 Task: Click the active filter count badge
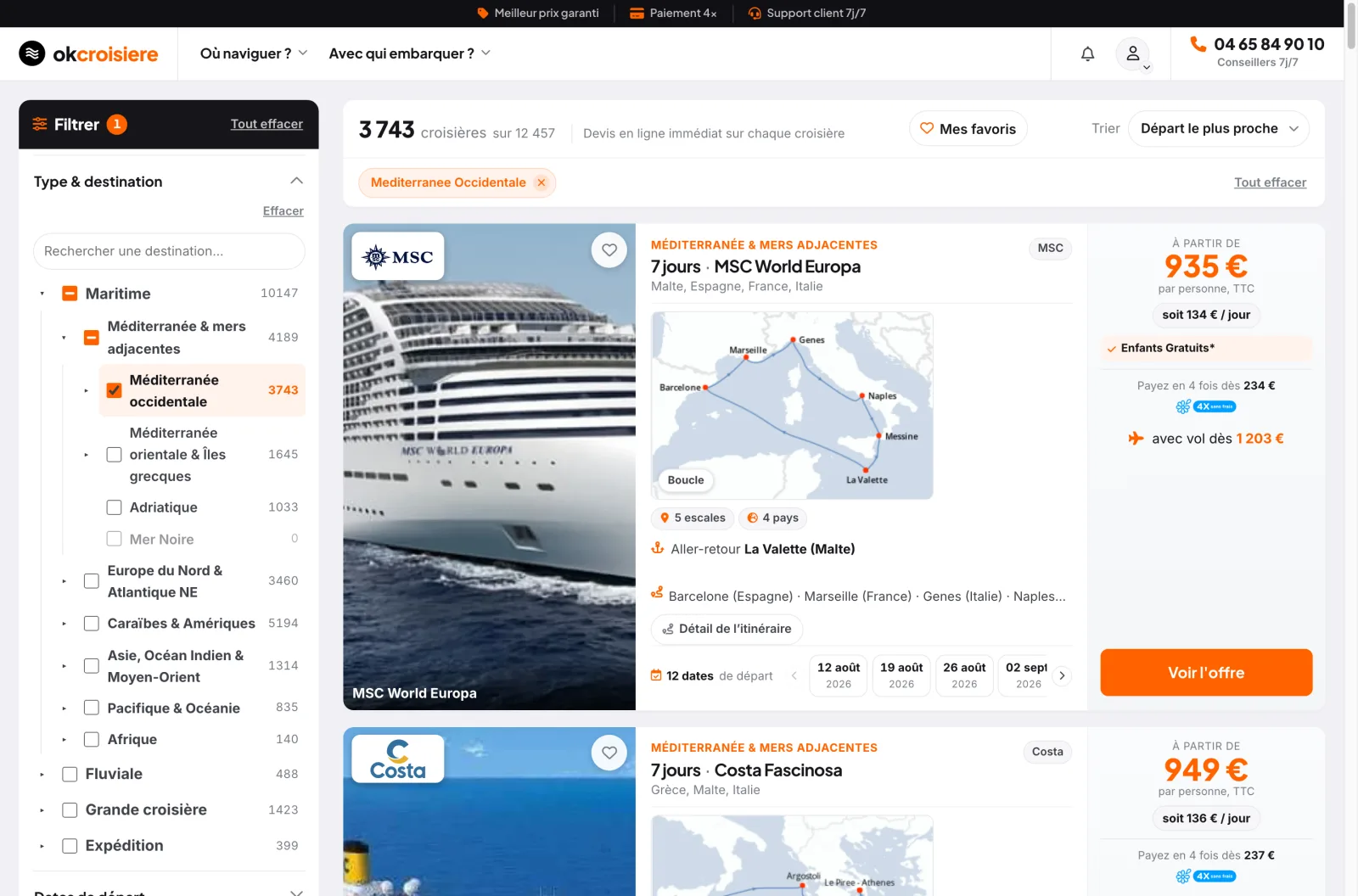pos(117,125)
